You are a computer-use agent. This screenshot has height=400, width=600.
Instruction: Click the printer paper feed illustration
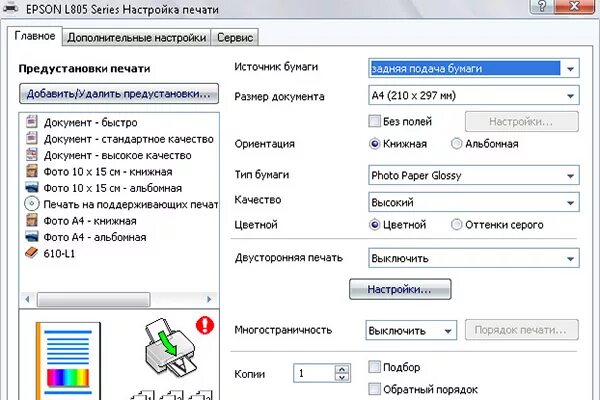click(x=171, y=348)
